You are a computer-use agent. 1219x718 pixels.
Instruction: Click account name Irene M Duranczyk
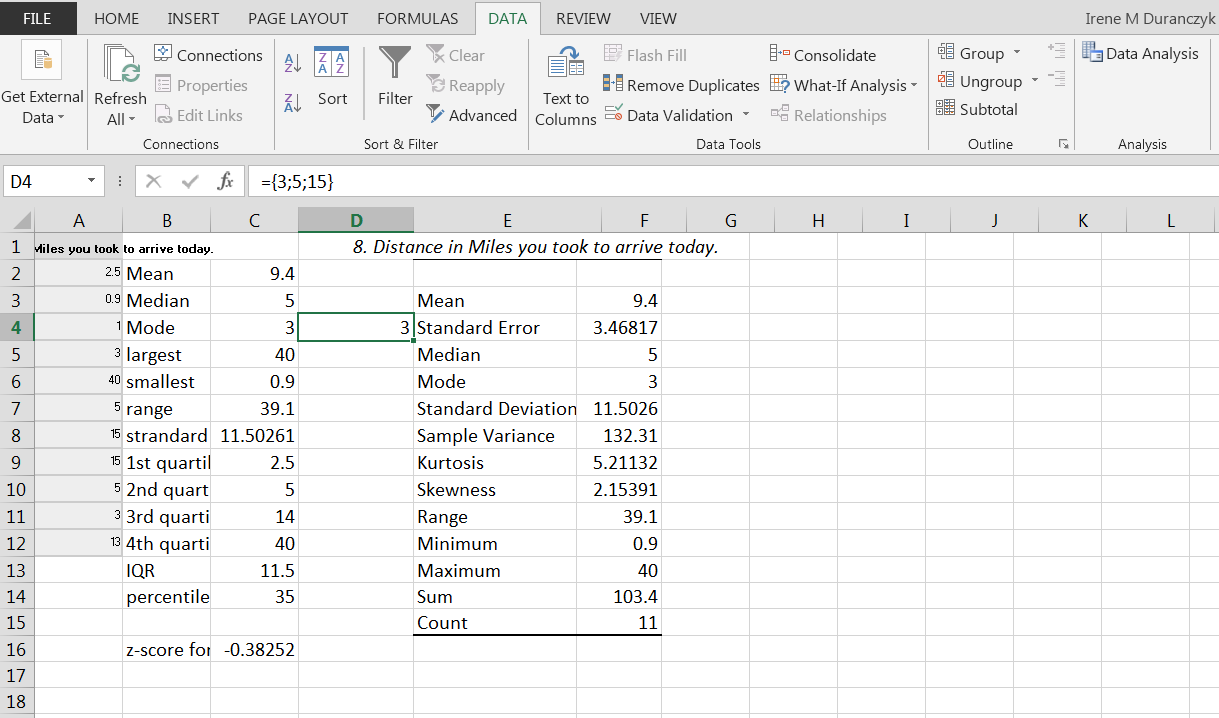[x=1150, y=18]
